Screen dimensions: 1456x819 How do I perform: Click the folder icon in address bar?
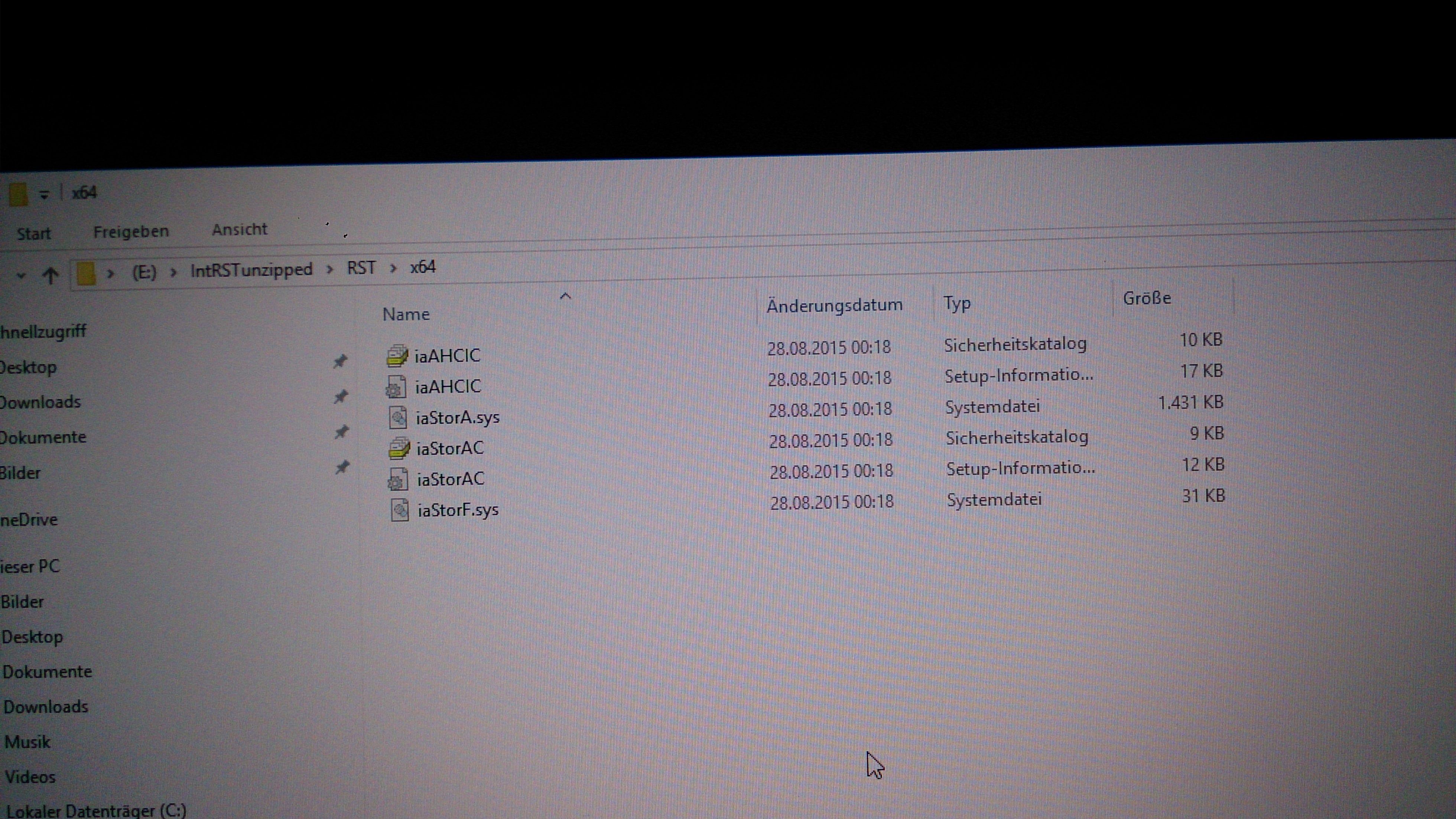(86, 274)
